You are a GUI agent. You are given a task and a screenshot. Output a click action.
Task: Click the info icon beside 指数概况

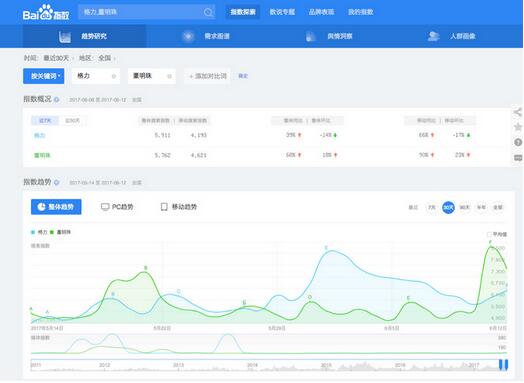pyautogui.click(x=56, y=100)
